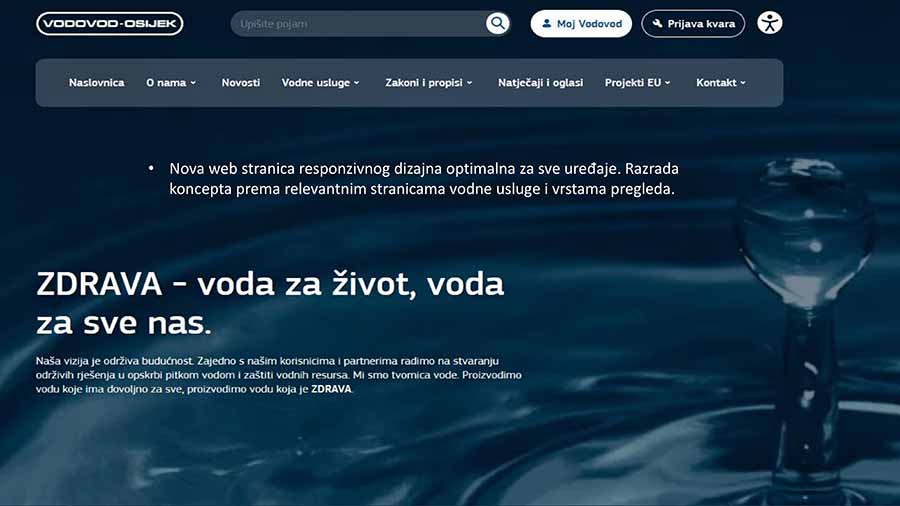Click the magnifying glass search icon
Viewport: 900px width, 506px height.
coord(498,24)
